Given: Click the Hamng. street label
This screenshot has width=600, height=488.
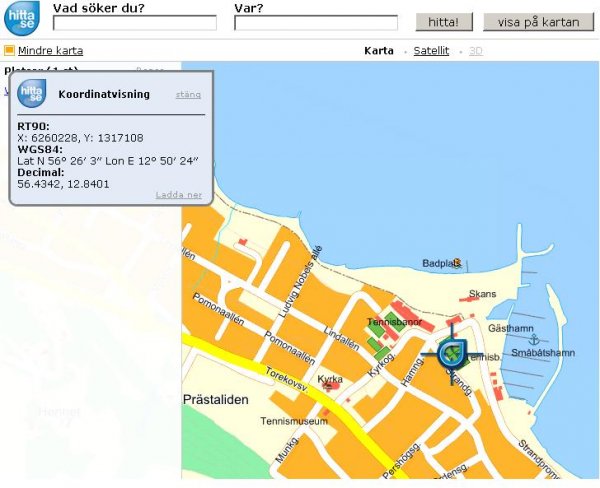Looking at the screenshot, I should 412,372.
